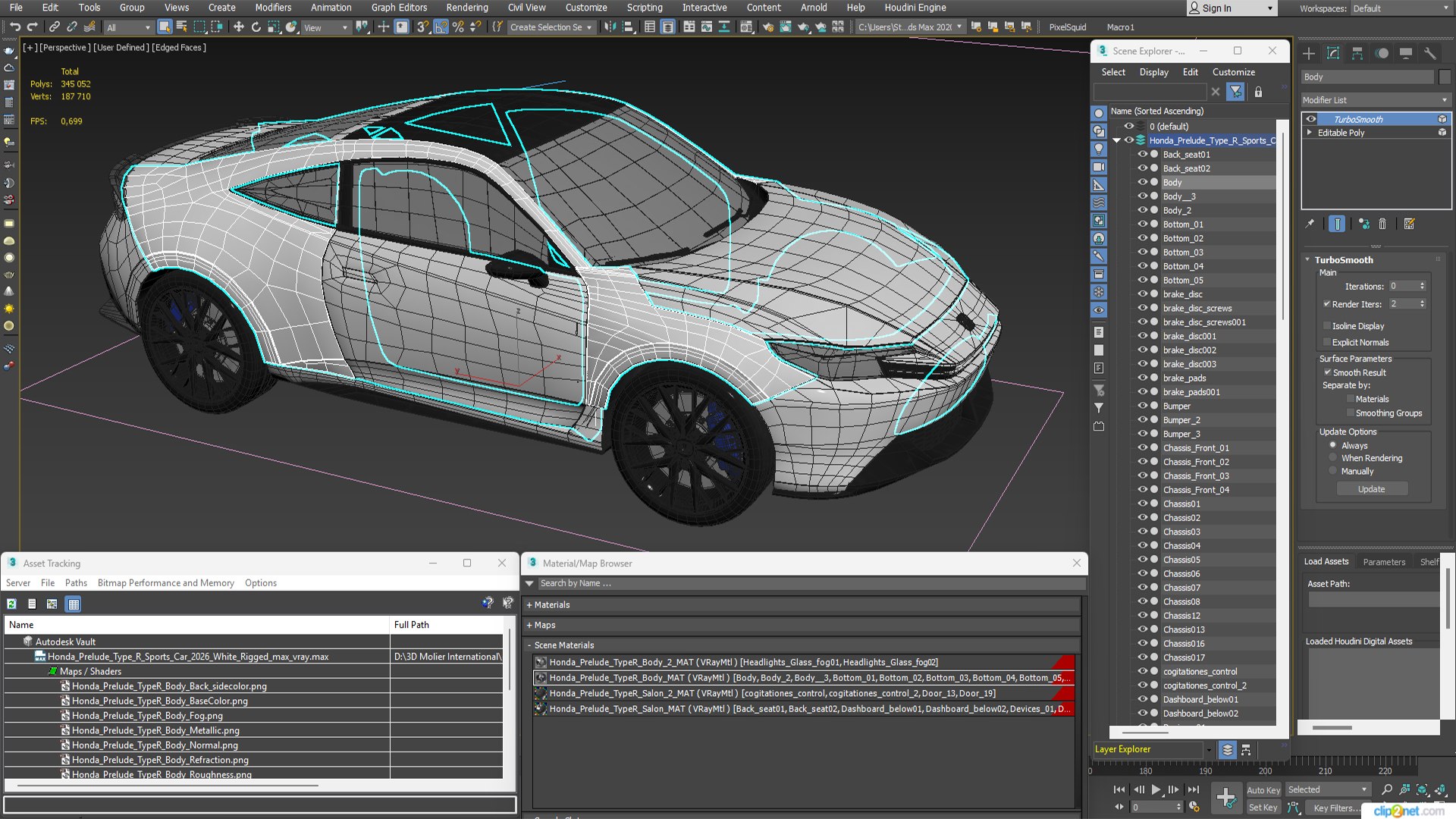Screen dimensions: 1456x819
Task: Select the Manually update radio option
Action: [1332, 471]
